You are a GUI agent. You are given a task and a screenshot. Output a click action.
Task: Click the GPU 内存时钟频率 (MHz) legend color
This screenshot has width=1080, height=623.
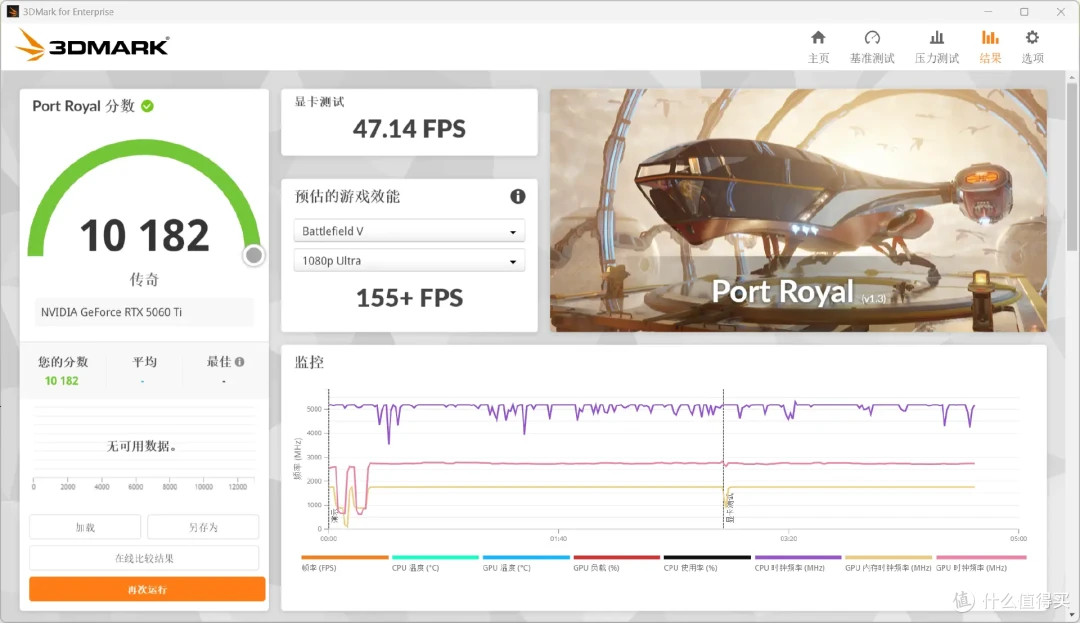point(888,558)
